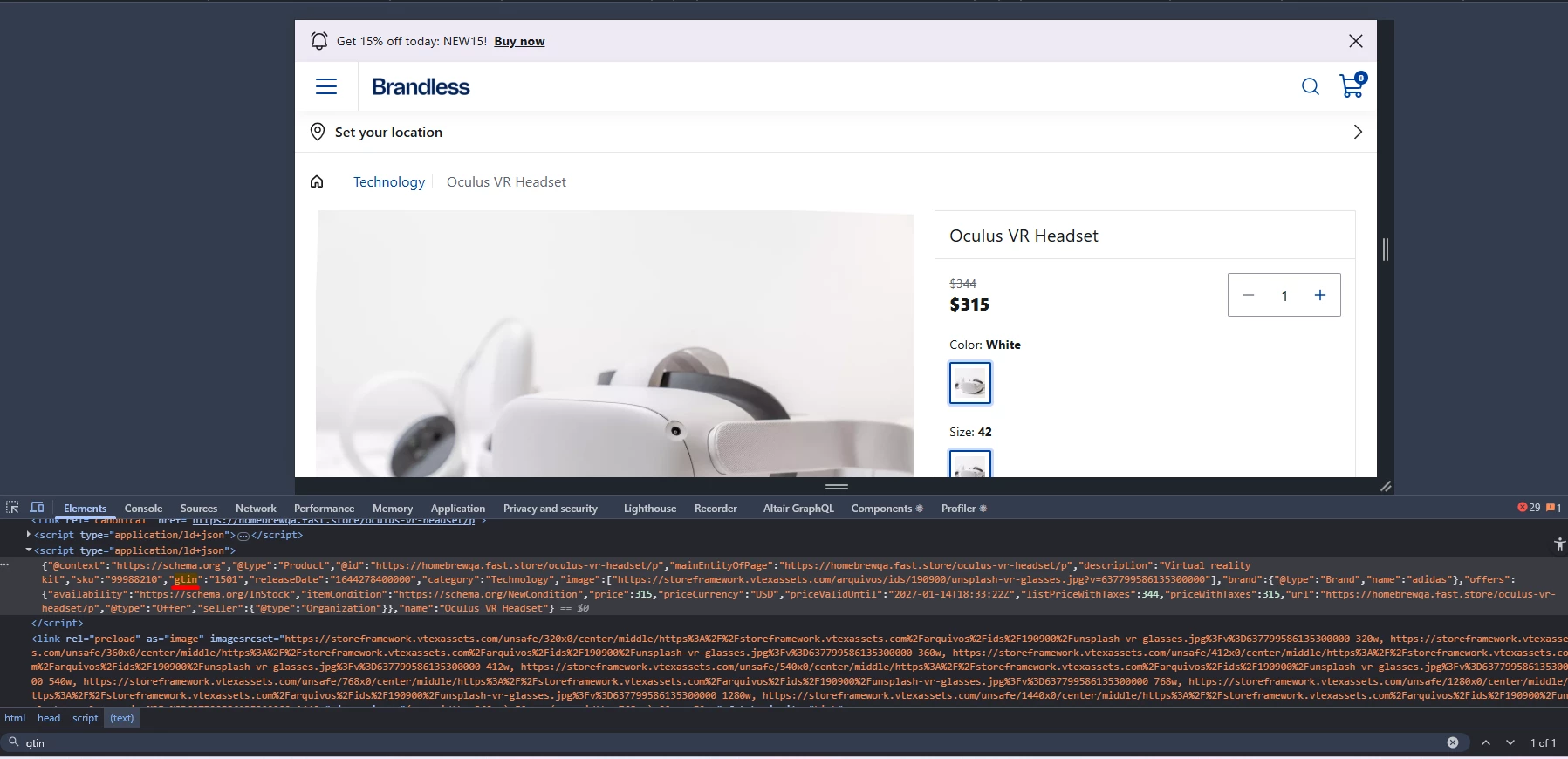Viewport: 1568px width, 759px height.
Task: Open the Lighthouse tab
Action: tap(650, 509)
